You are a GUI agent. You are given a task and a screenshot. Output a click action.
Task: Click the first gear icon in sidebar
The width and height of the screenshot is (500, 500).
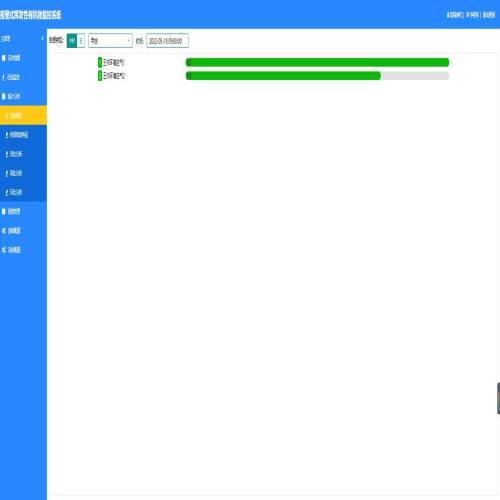[4, 230]
